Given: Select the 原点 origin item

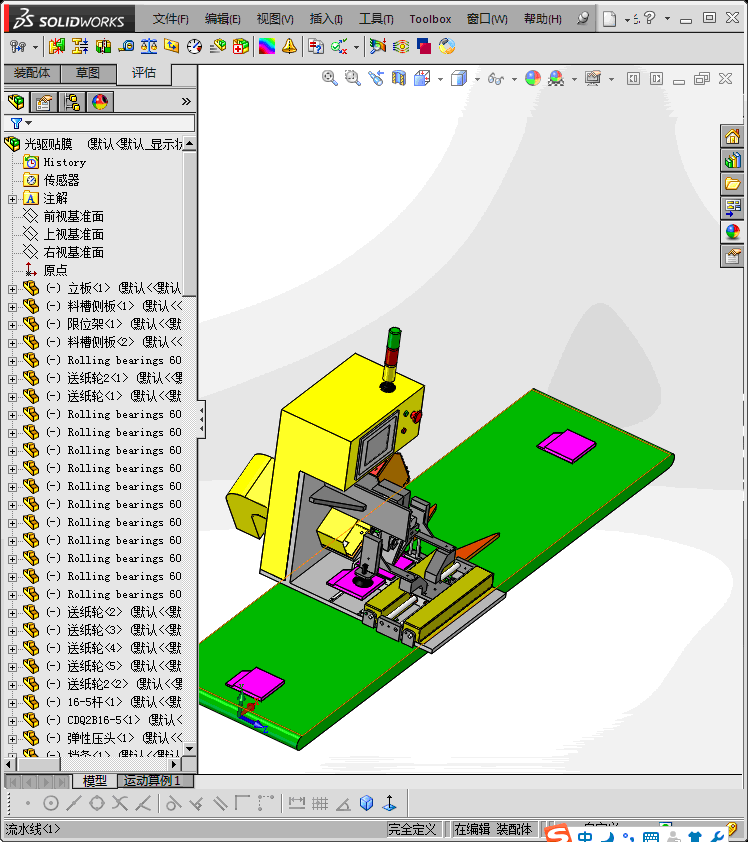Looking at the screenshot, I should [55, 270].
